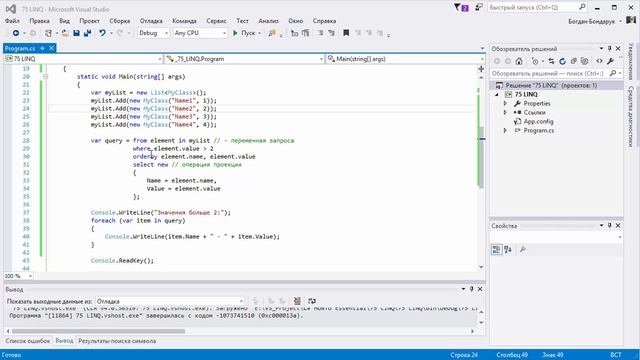Open the Отладка menu
640x360 pixels.
(x=151, y=21)
